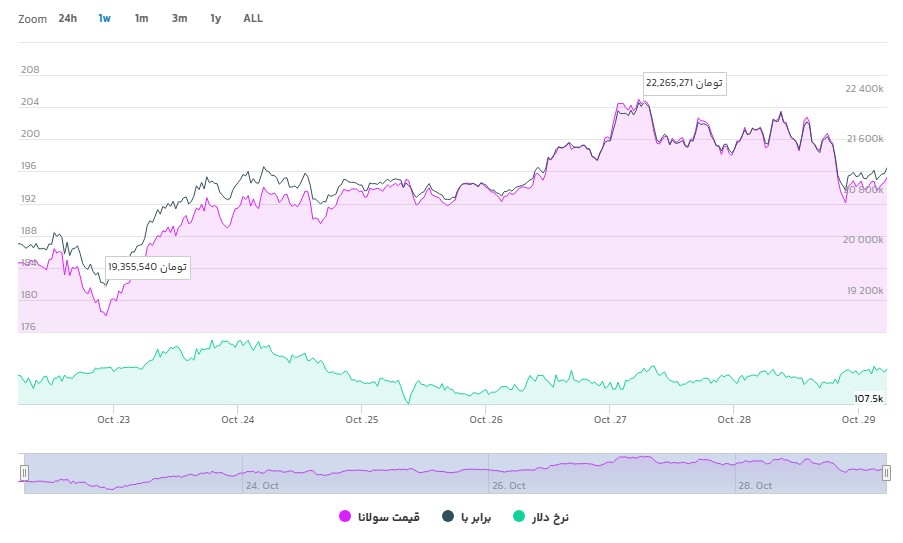903x543 pixels.
Task: Toggle the نرخ دلار series label
Action: click(549, 517)
